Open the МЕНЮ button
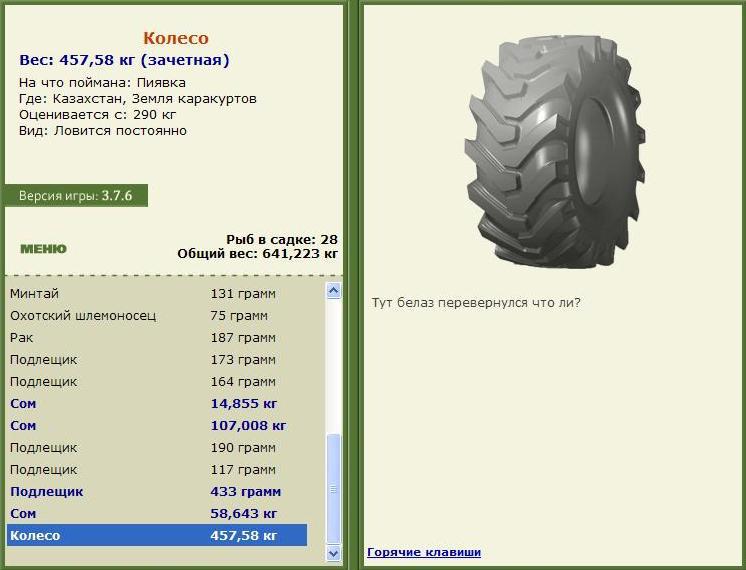 (x=43, y=249)
